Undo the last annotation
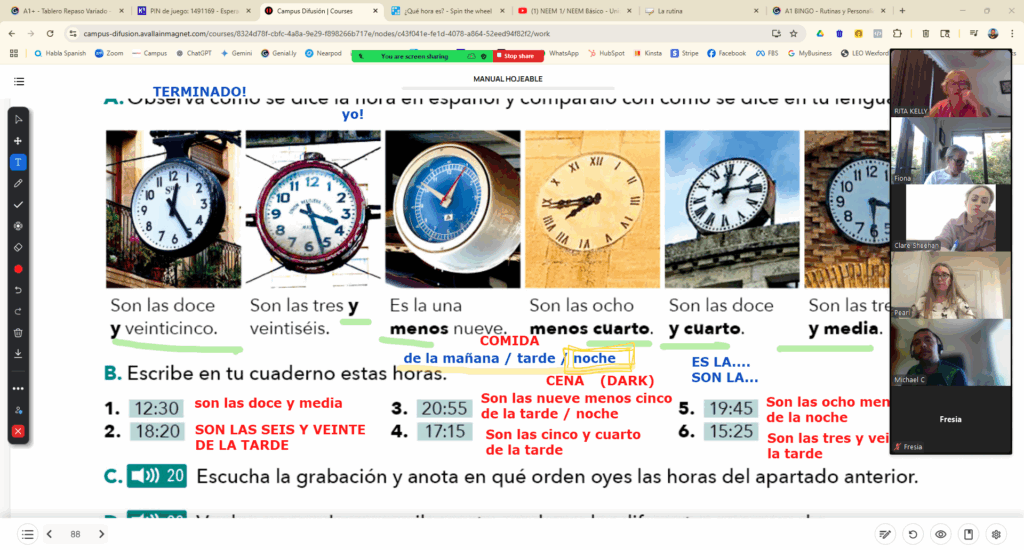Viewport: 1024px width, 550px height. click(x=18, y=290)
